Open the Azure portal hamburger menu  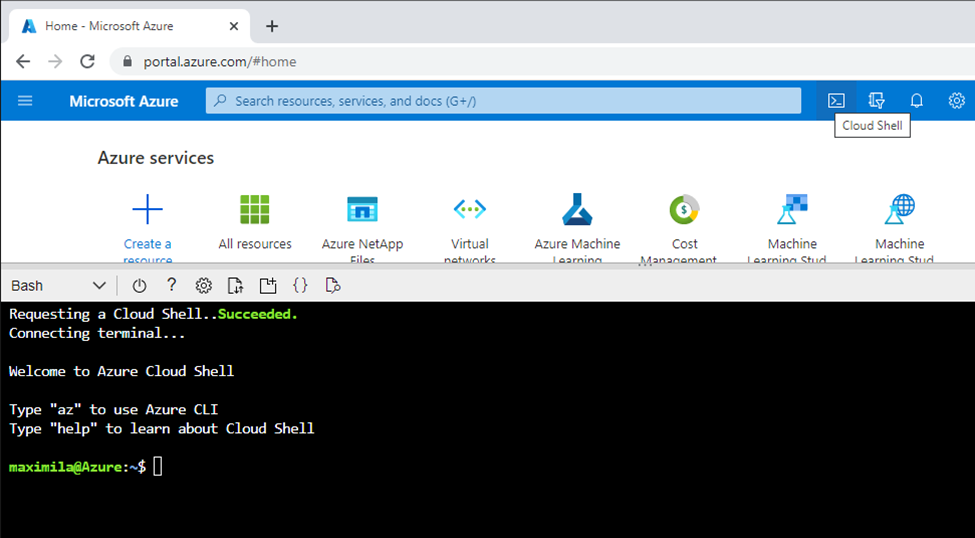point(25,101)
